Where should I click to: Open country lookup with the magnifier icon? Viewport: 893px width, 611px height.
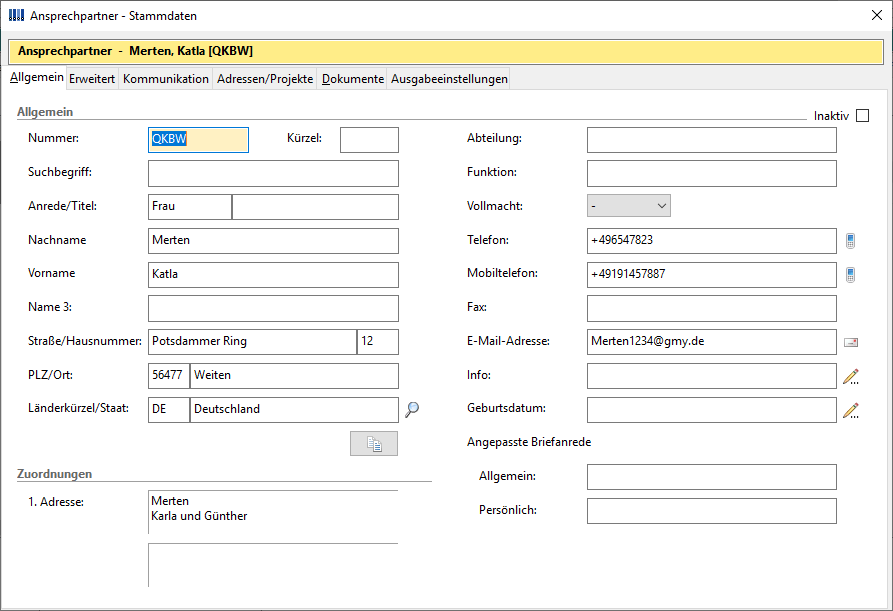pyautogui.click(x=412, y=409)
